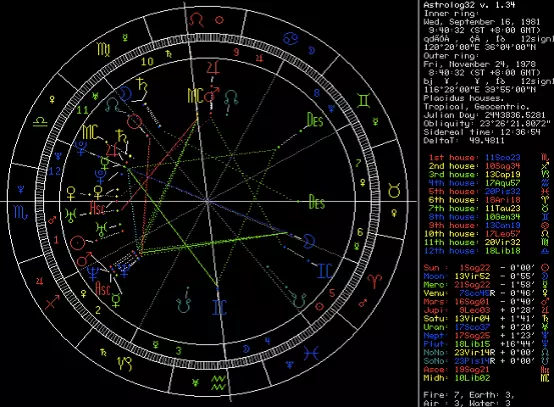The image size is (554, 407).
Task: Click the red Leo glyph on outer zodiac ring
Action: 196,20
